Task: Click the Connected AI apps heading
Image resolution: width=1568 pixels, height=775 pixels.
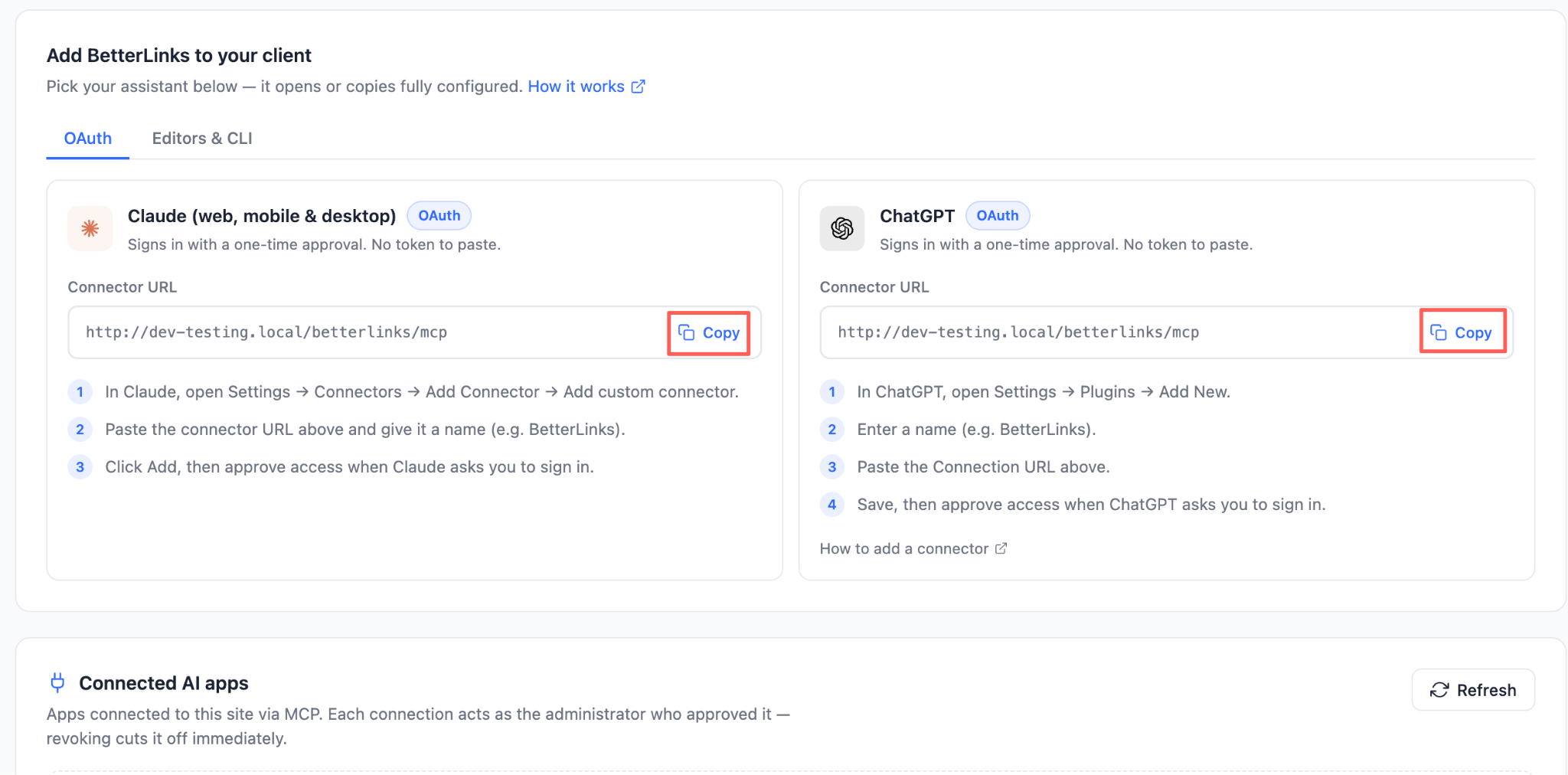Action: point(164,683)
